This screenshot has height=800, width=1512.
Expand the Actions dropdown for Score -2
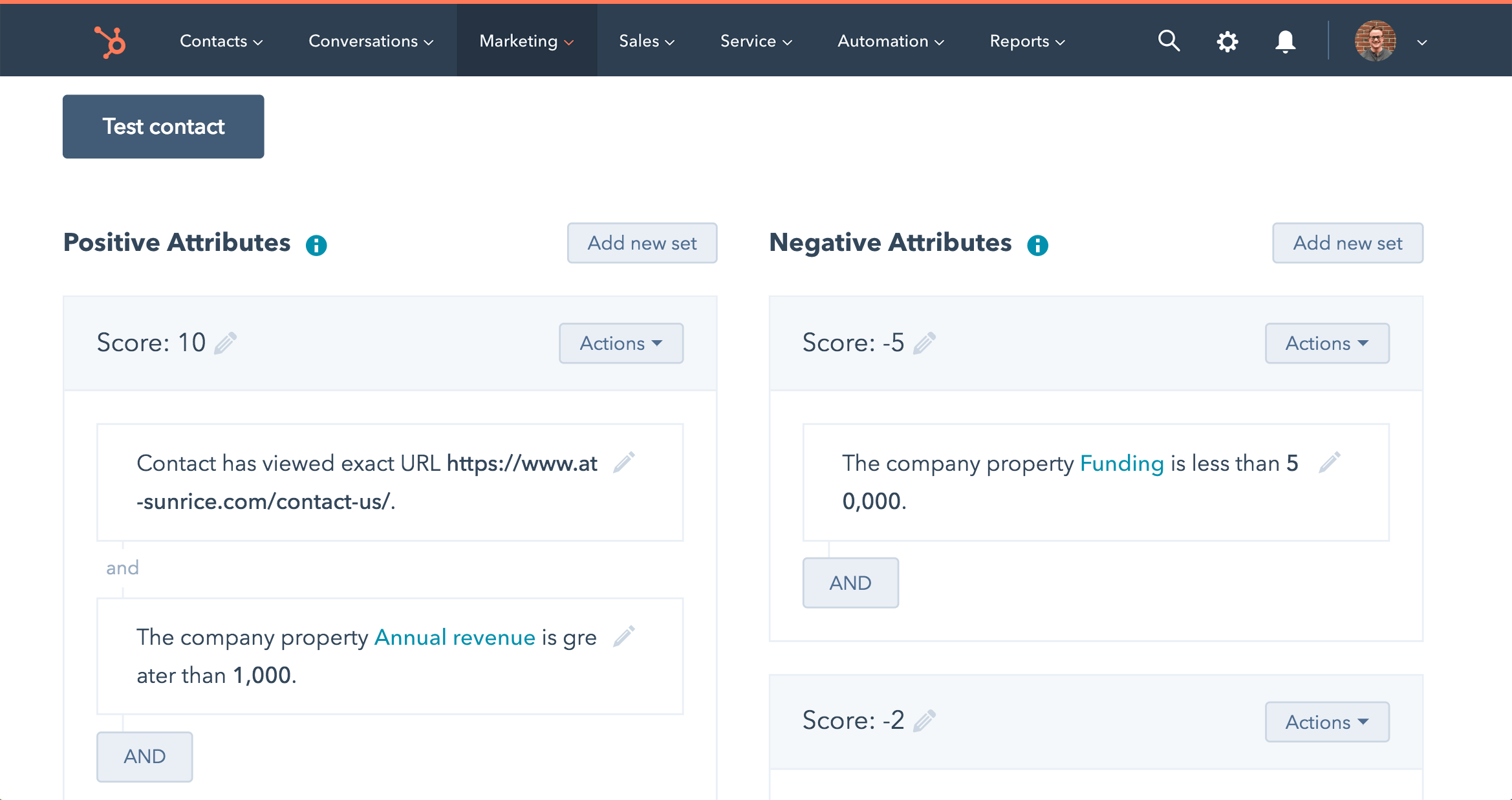point(1326,722)
